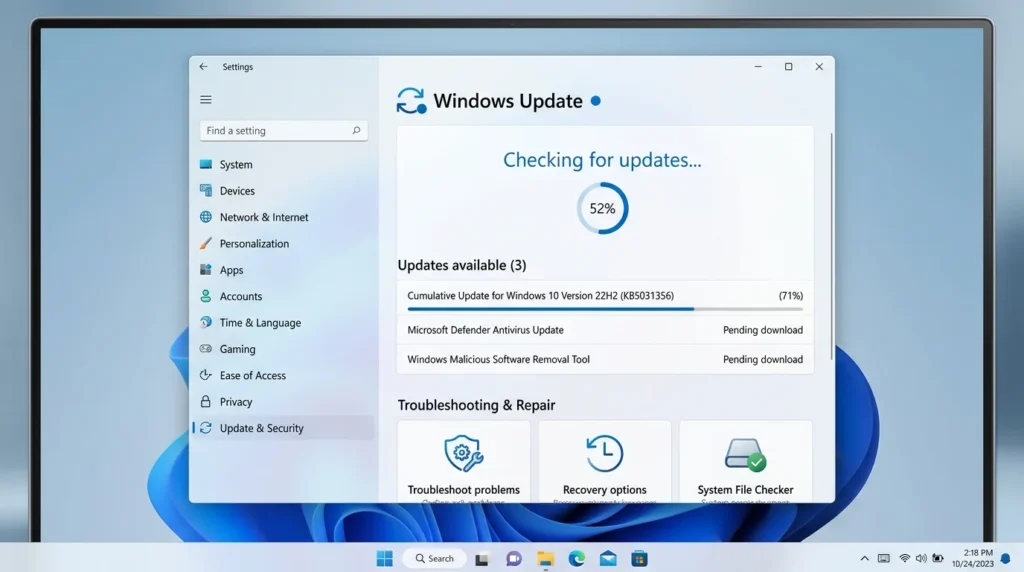This screenshot has height=572, width=1024.
Task: Click the Devices icon in sidebar
Action: click(206, 190)
